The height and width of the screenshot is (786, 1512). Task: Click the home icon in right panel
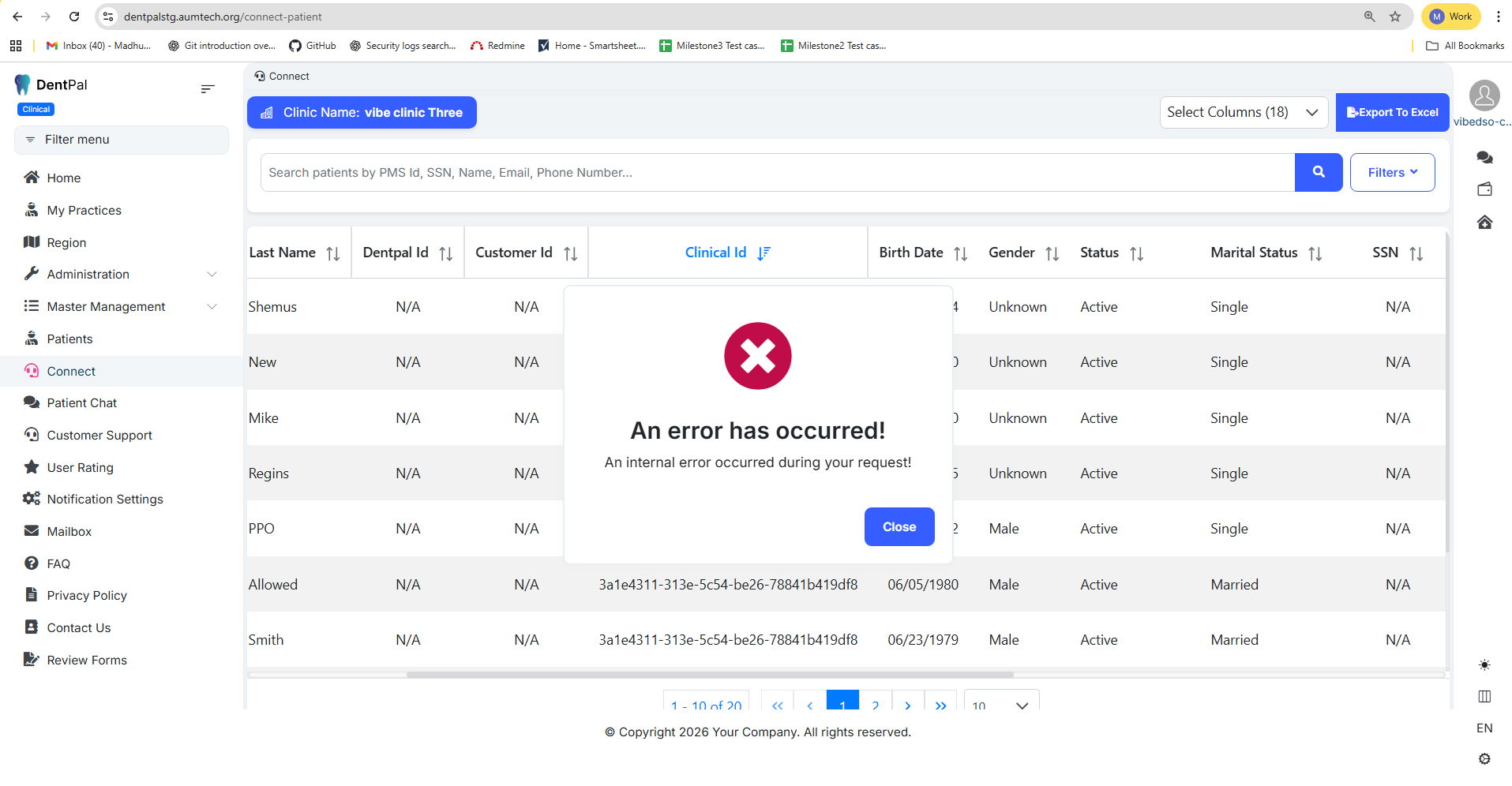point(1484,223)
